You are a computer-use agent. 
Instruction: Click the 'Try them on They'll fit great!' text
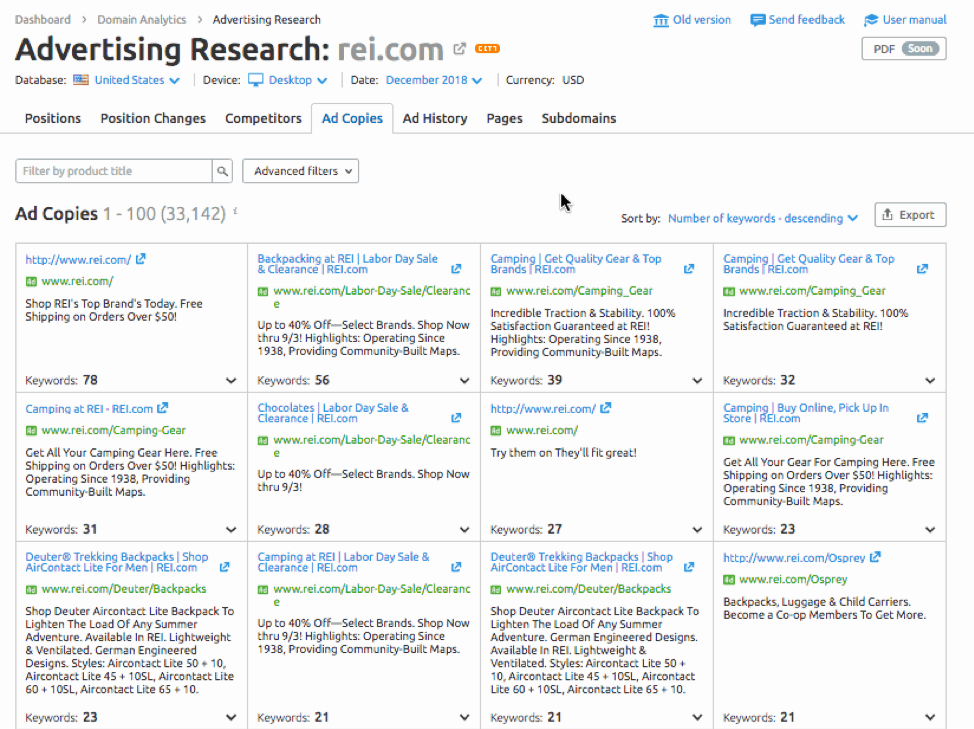click(x=563, y=453)
